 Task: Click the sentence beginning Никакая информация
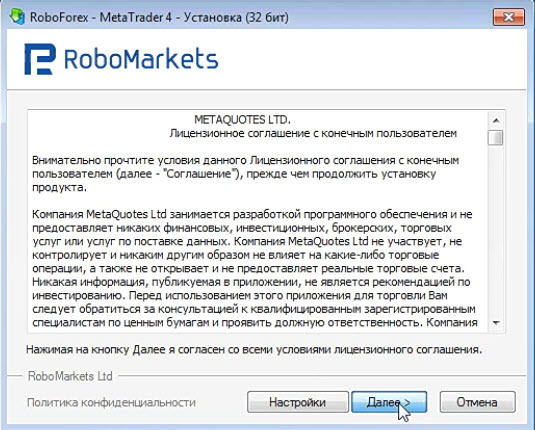251,289
